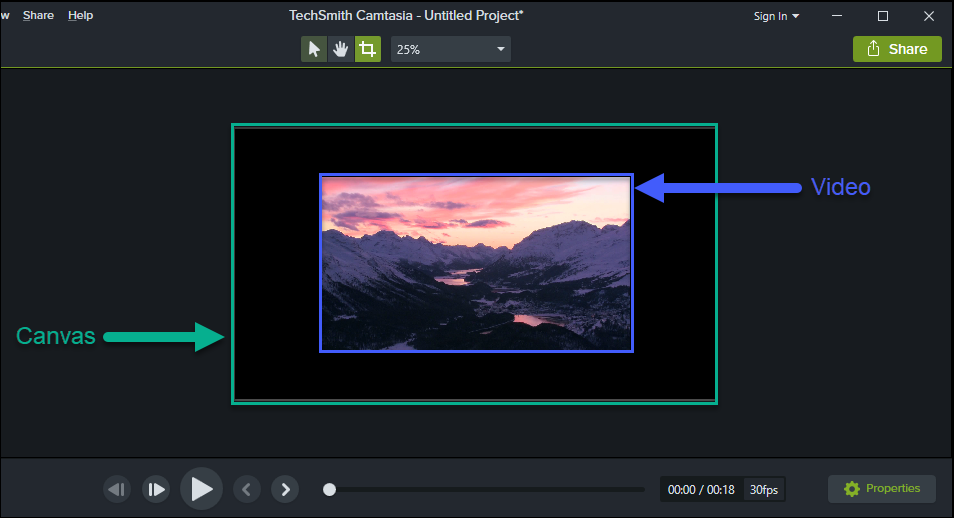Open the 25% canvas zoom dropdown

(450, 49)
